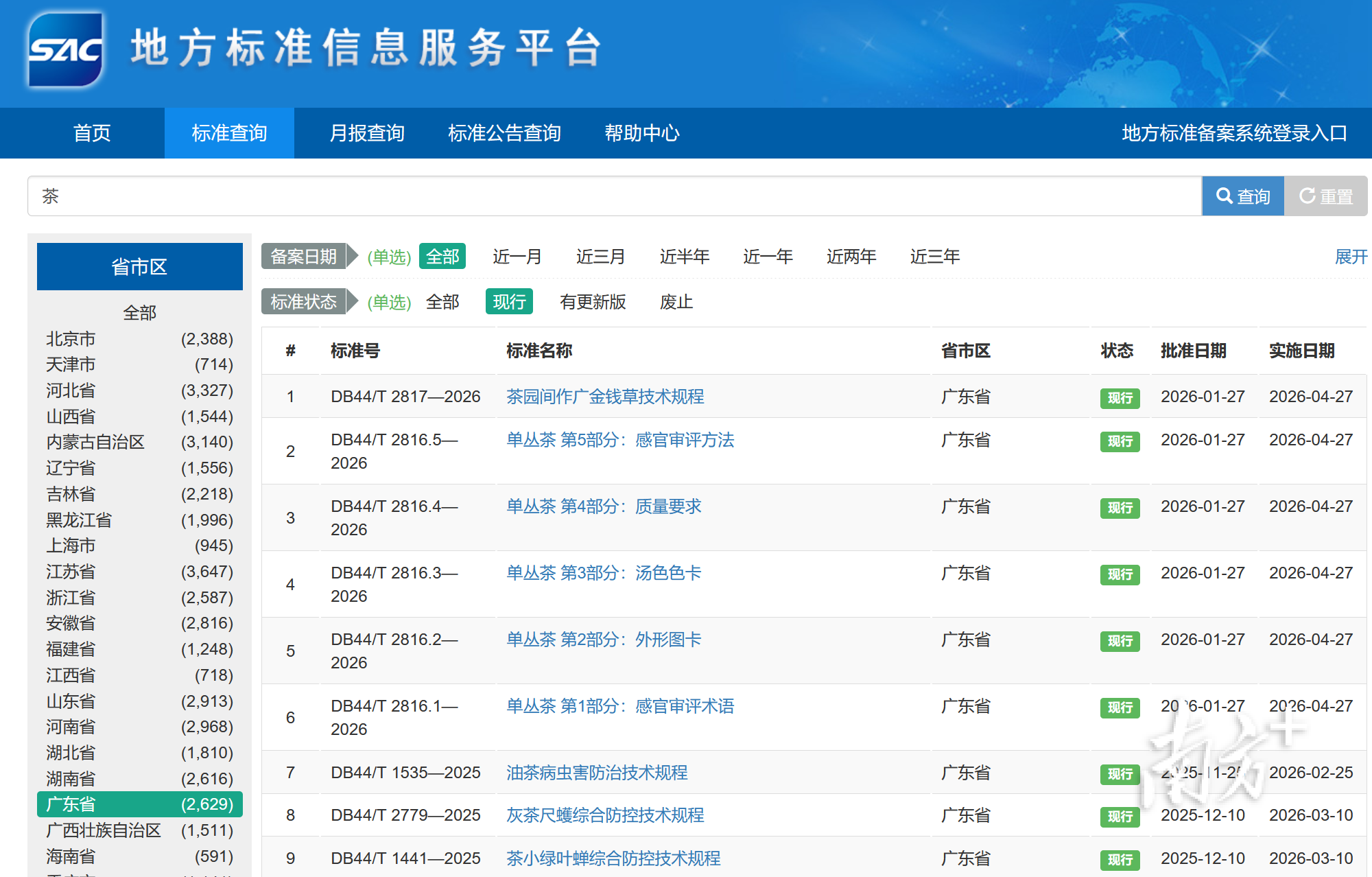
Task: Expand filters with 展开 link
Action: pyautogui.click(x=1351, y=257)
